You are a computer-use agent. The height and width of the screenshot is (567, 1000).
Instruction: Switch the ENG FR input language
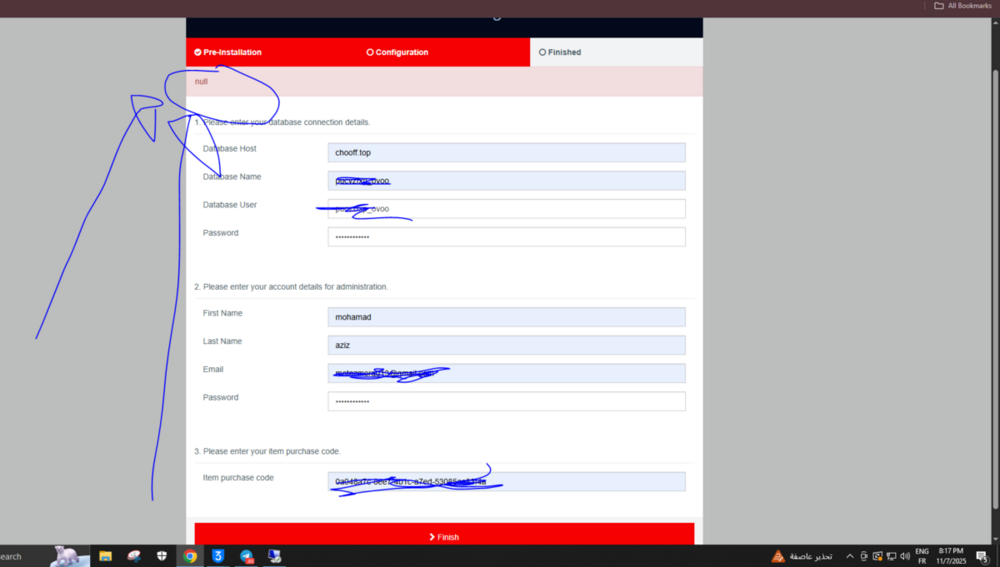tap(922, 556)
